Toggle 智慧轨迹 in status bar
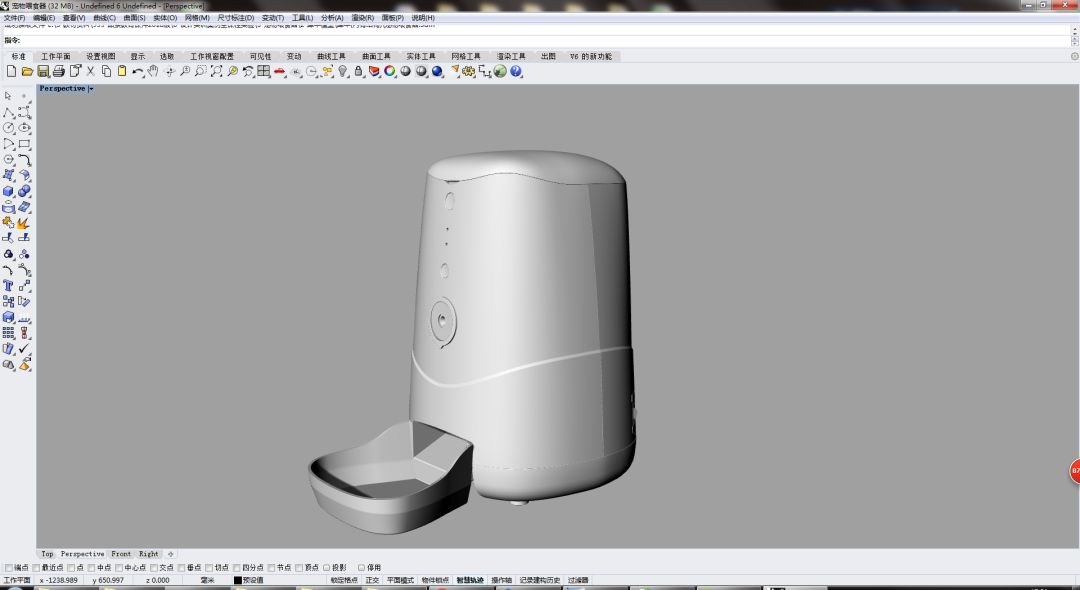 pos(470,580)
